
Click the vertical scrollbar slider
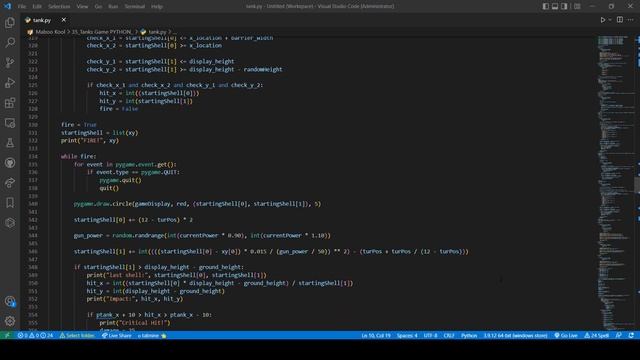pyautogui.click(x=637, y=185)
